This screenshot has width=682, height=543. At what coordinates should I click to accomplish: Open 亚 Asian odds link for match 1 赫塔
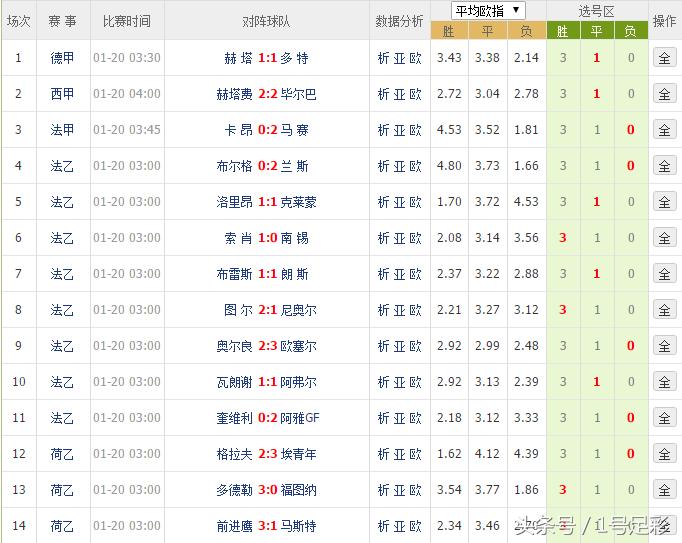point(399,58)
